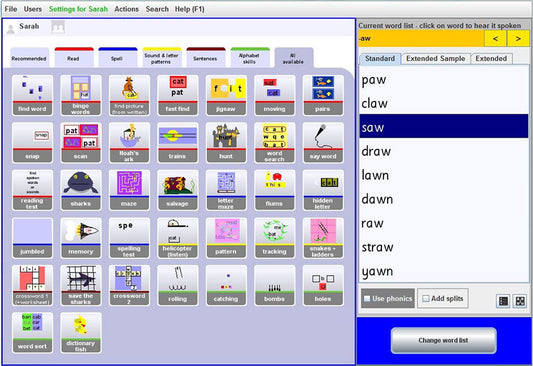Open the memory rocket game

81,238
